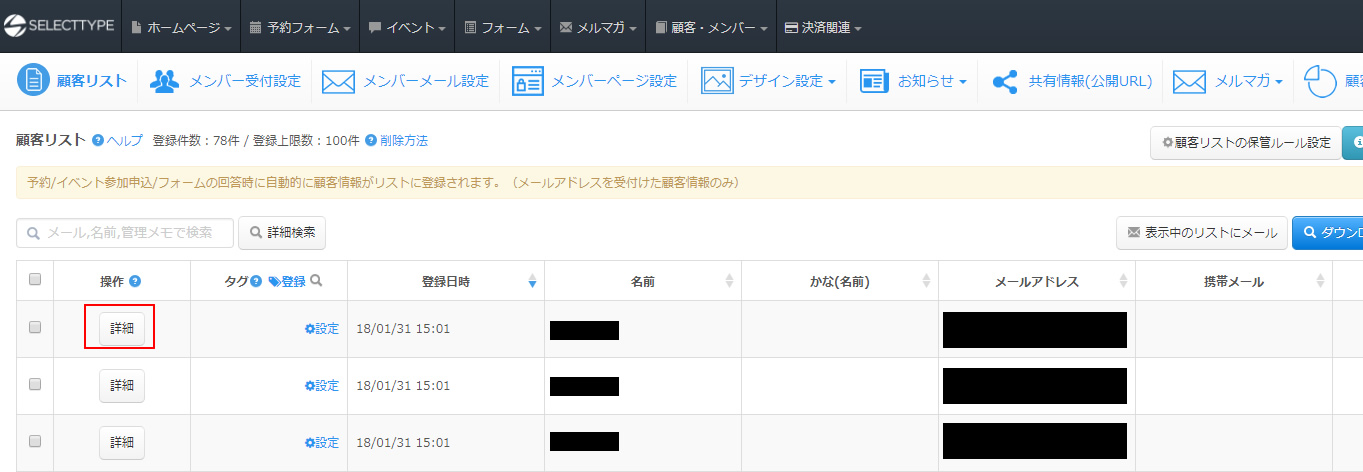Expand the 予約フォーム dropdown menu

300,28
